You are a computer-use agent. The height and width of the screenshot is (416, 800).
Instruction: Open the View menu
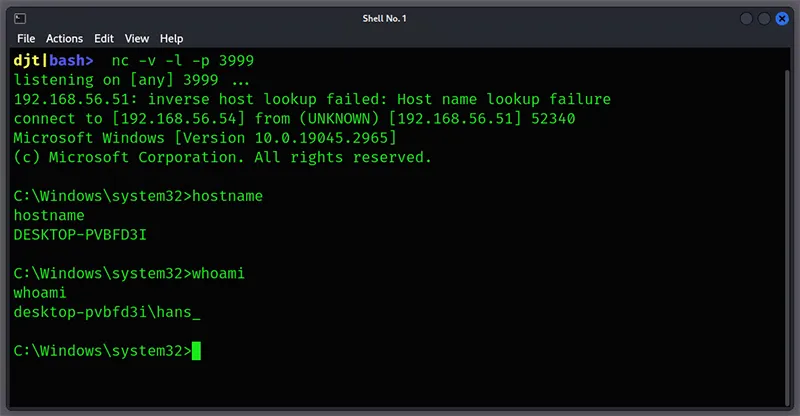click(x=137, y=39)
